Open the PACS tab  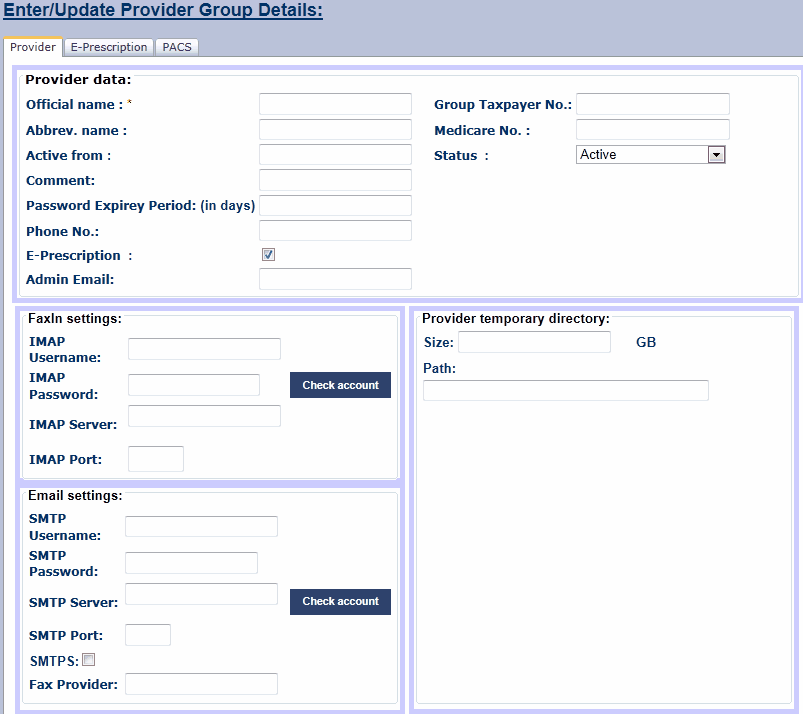(x=177, y=47)
